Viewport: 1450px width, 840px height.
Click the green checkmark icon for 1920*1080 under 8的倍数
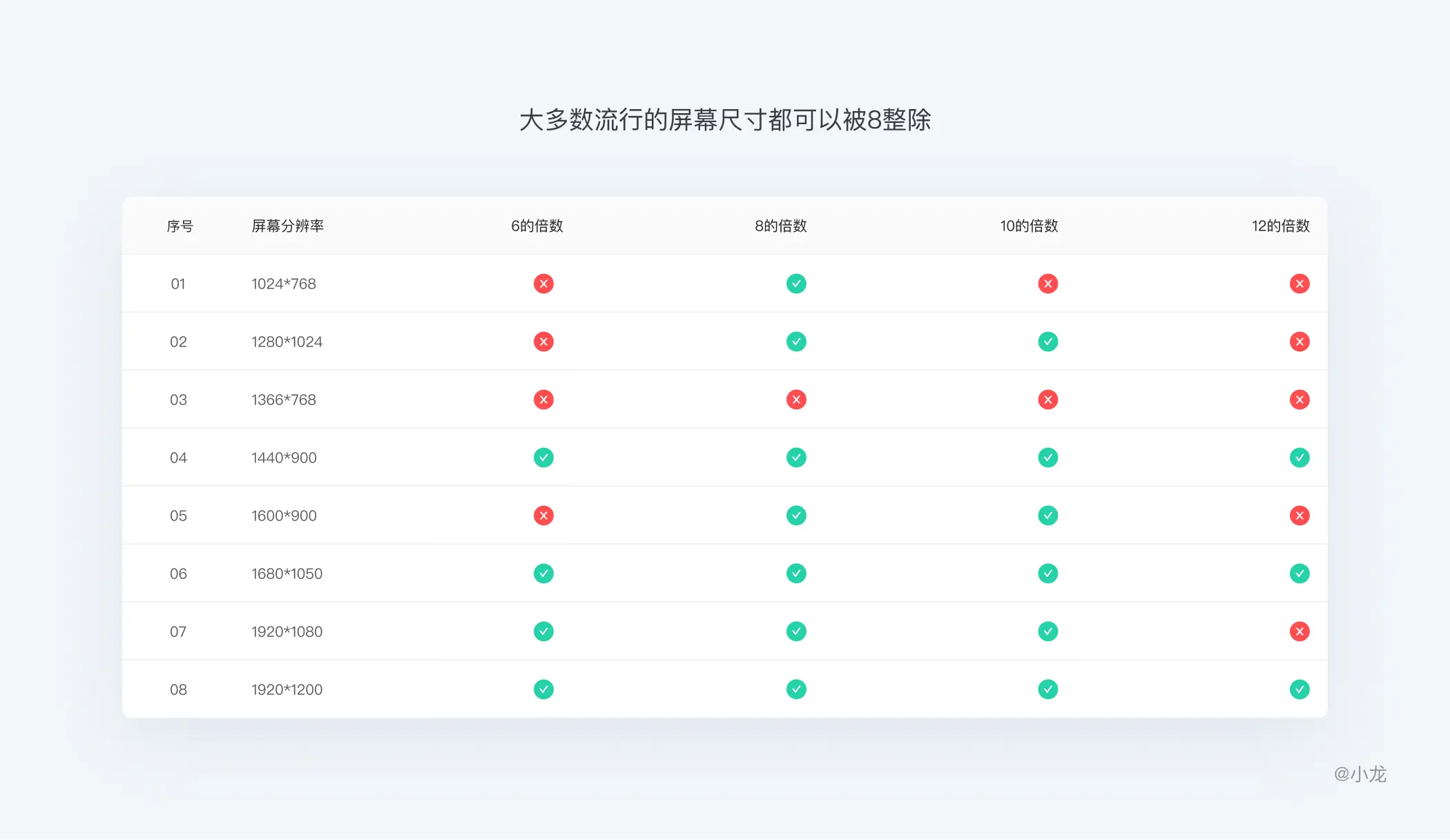click(x=795, y=630)
